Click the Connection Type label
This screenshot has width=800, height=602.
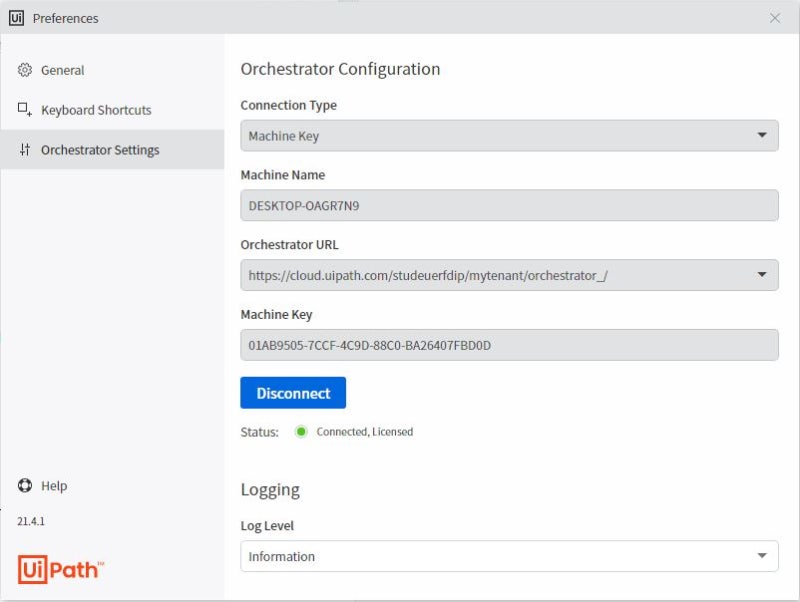(x=289, y=105)
